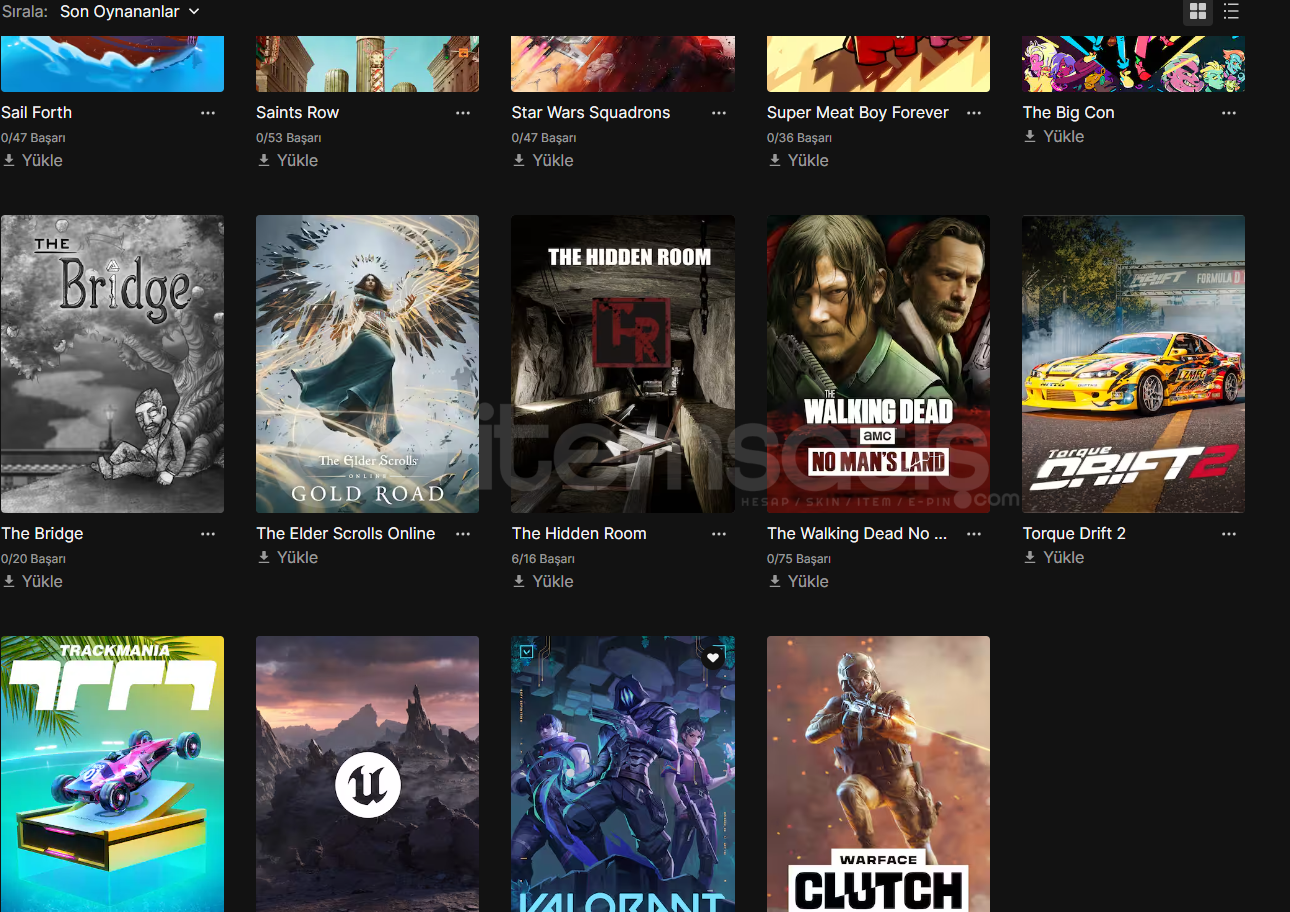Open The Big Con cover image

tap(1133, 64)
